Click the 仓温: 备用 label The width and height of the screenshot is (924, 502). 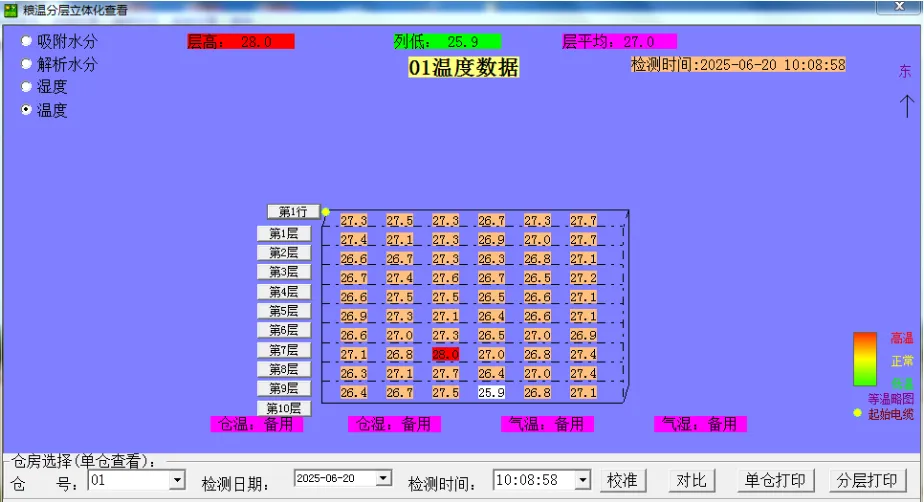click(x=257, y=424)
